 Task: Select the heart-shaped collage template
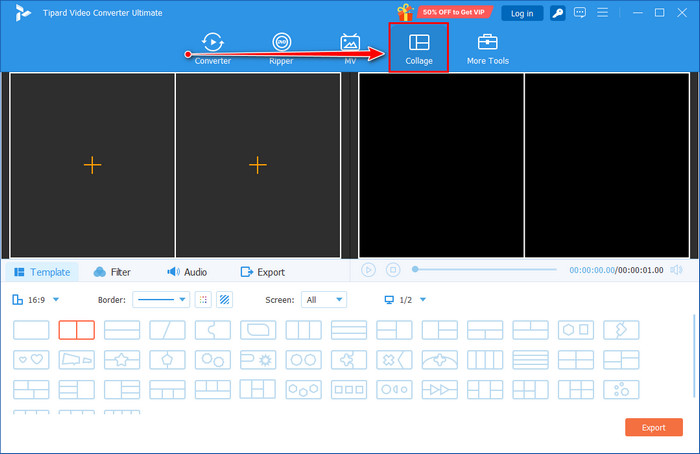click(31, 359)
